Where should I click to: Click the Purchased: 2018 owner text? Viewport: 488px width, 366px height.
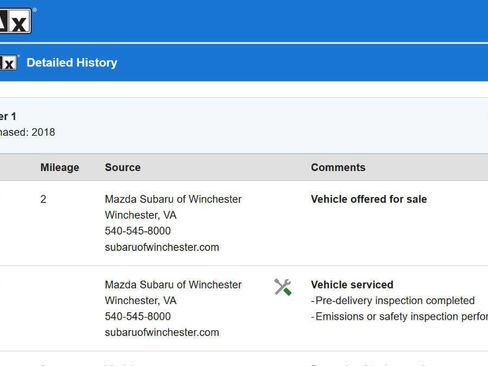[28, 132]
